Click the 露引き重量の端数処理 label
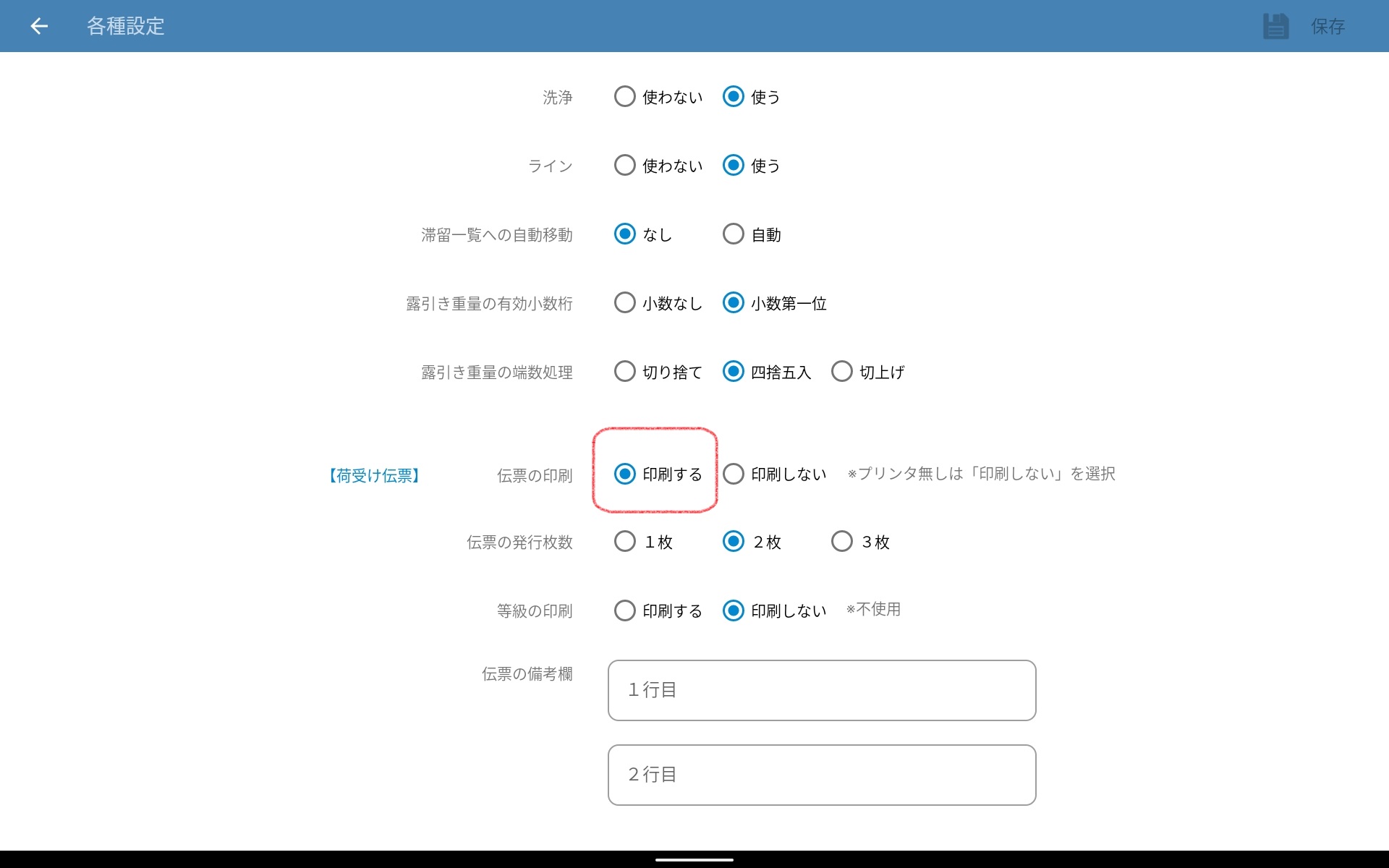The height and width of the screenshot is (868, 1389). coord(496,373)
